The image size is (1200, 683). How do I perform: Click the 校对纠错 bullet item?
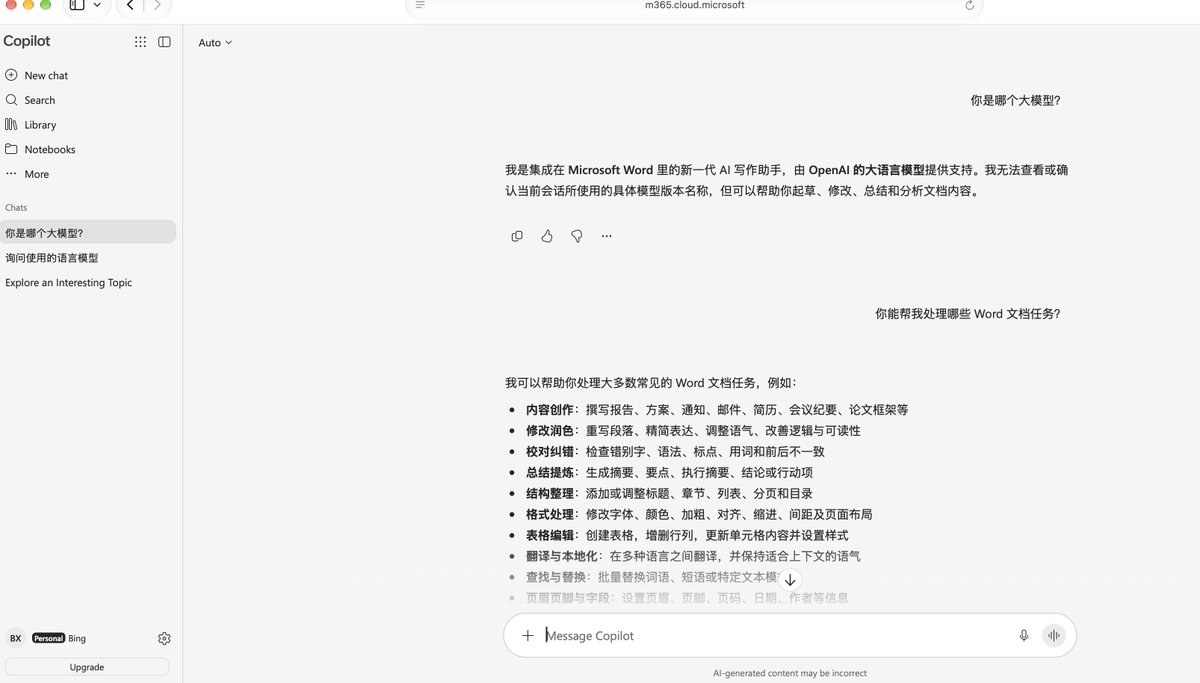pos(675,452)
